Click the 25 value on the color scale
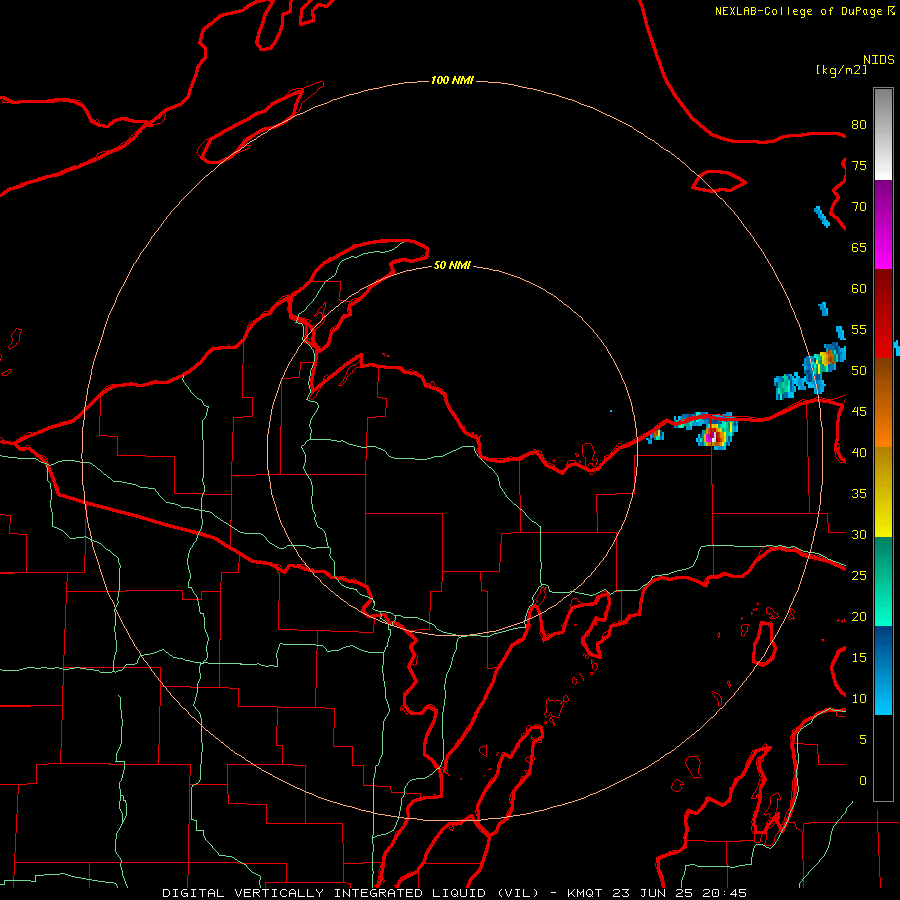Image resolution: width=900 pixels, height=900 pixels. (x=859, y=575)
